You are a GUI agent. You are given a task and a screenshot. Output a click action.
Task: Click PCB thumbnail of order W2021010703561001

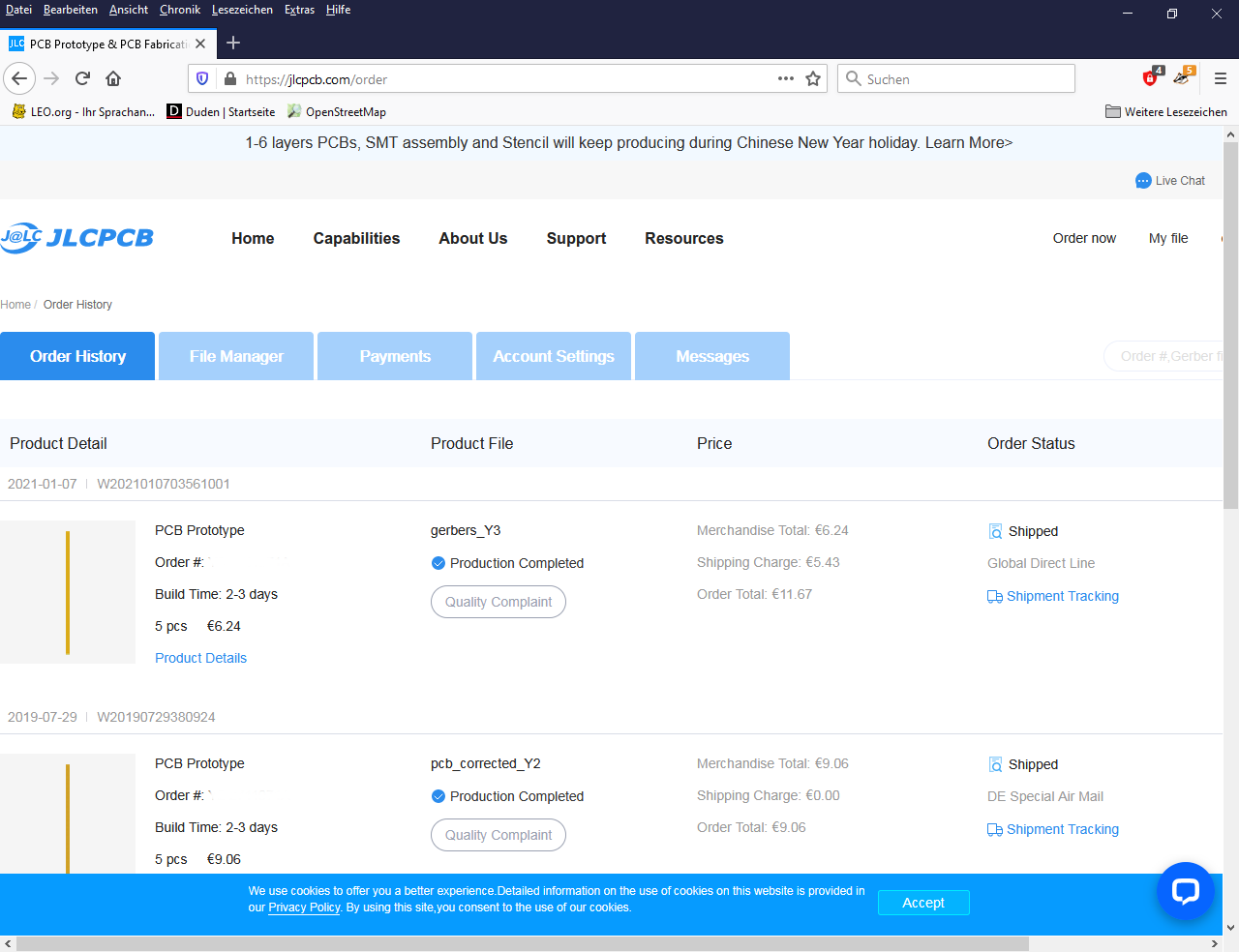(68, 592)
